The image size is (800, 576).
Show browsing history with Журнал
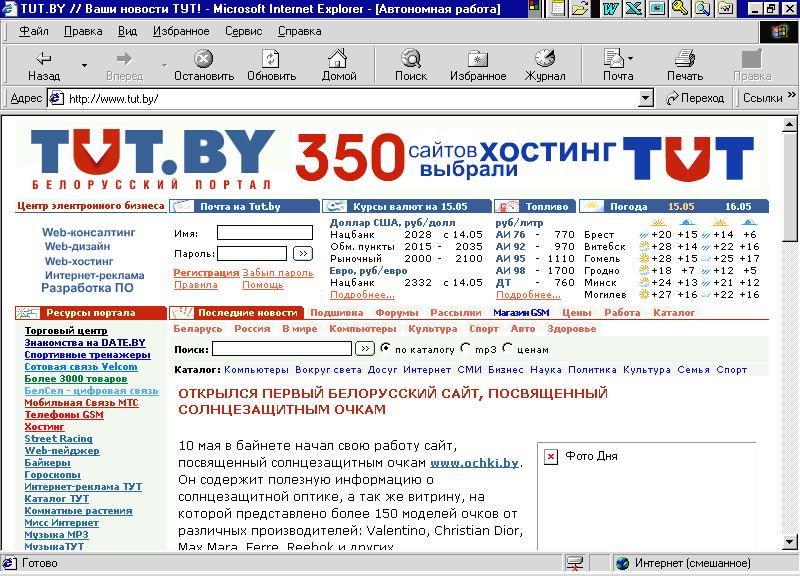point(545,65)
